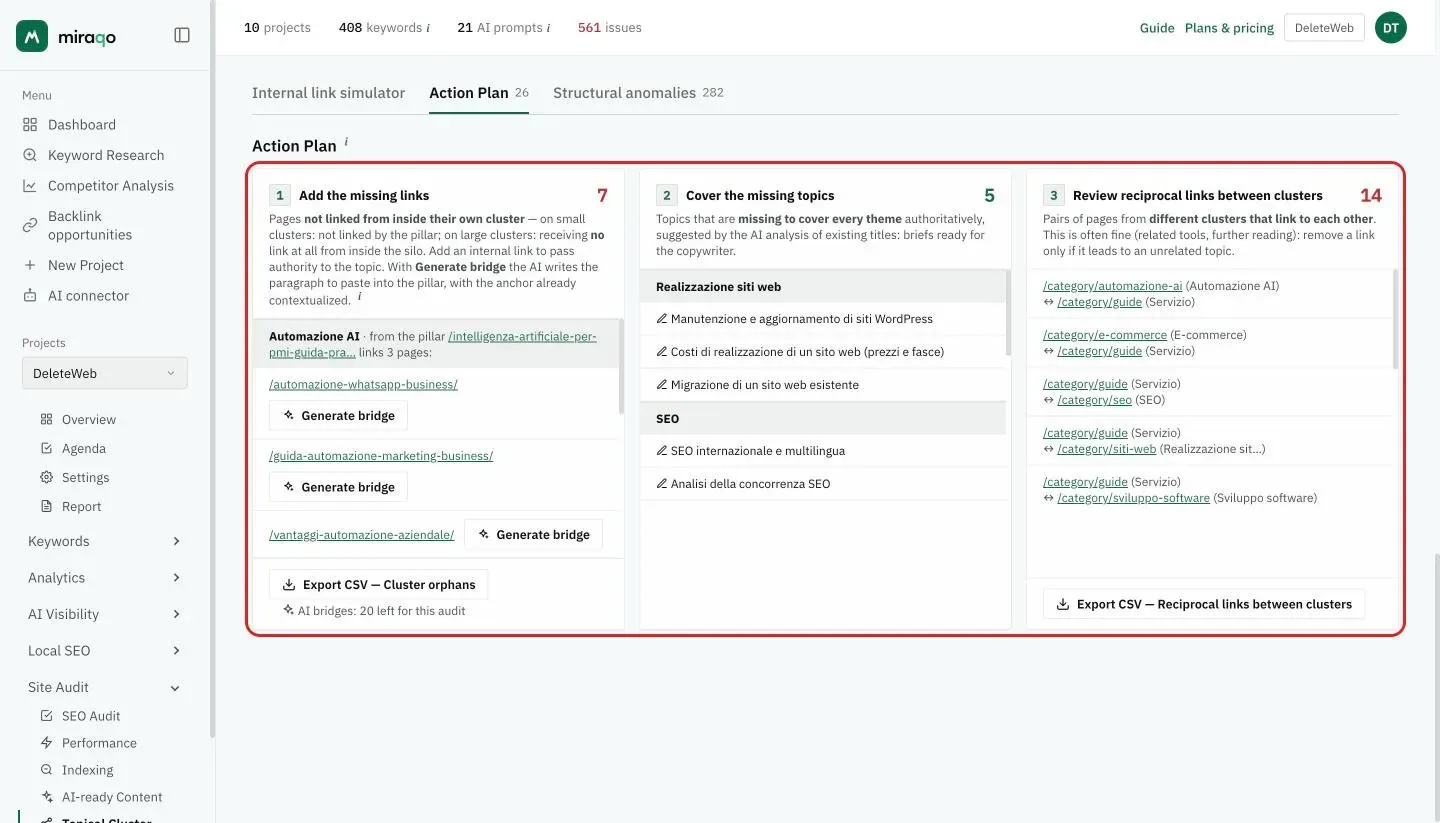Expand the Analytics menu section
Screen dimensions: 1440x823
click(x=105, y=578)
